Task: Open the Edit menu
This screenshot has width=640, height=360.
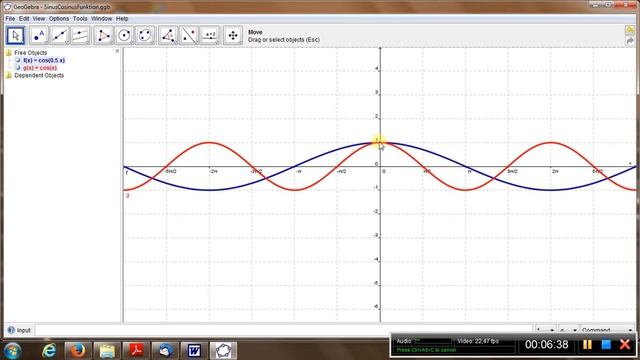Action: [x=24, y=19]
